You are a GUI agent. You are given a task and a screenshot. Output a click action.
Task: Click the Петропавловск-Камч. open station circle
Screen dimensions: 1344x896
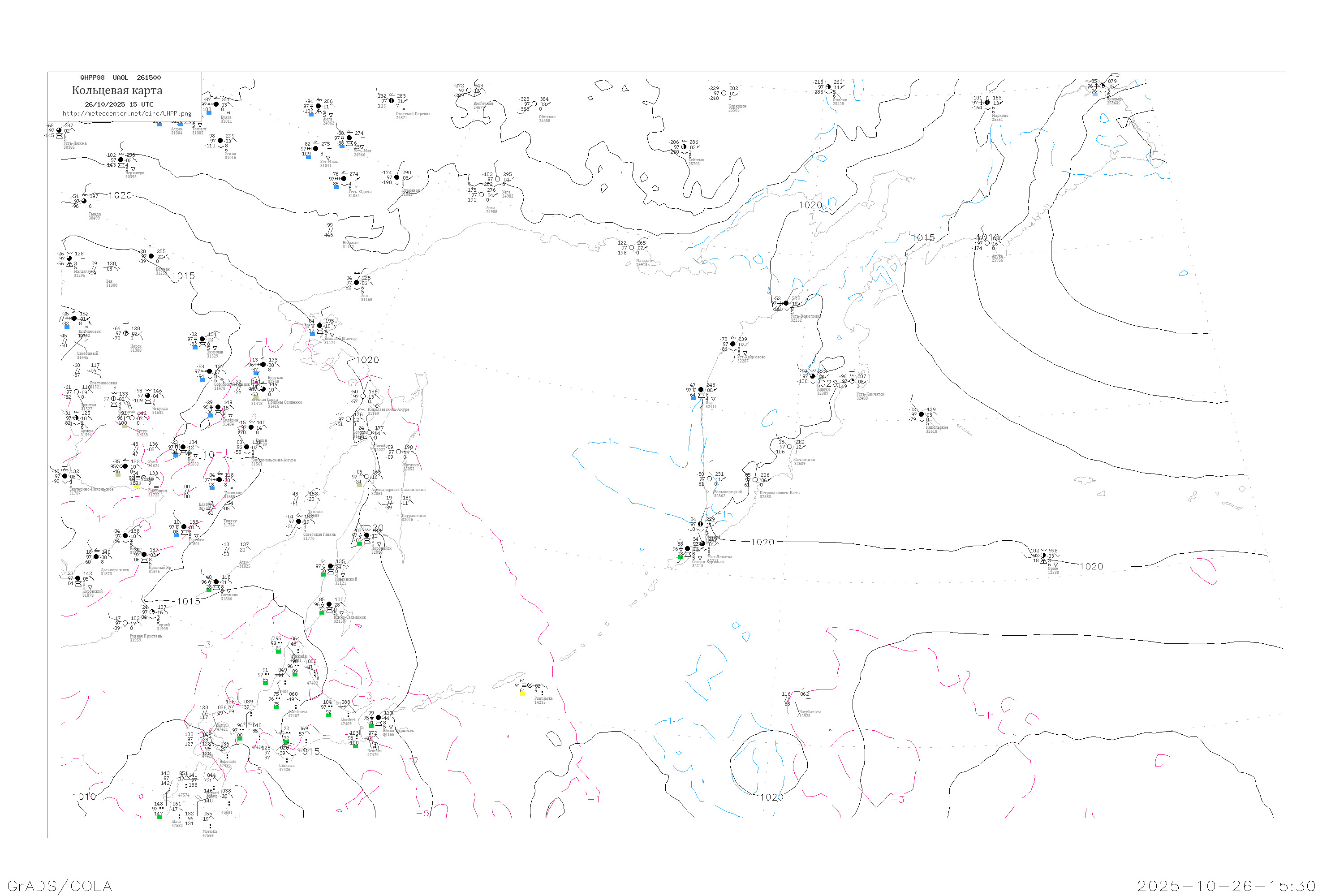[755, 480]
